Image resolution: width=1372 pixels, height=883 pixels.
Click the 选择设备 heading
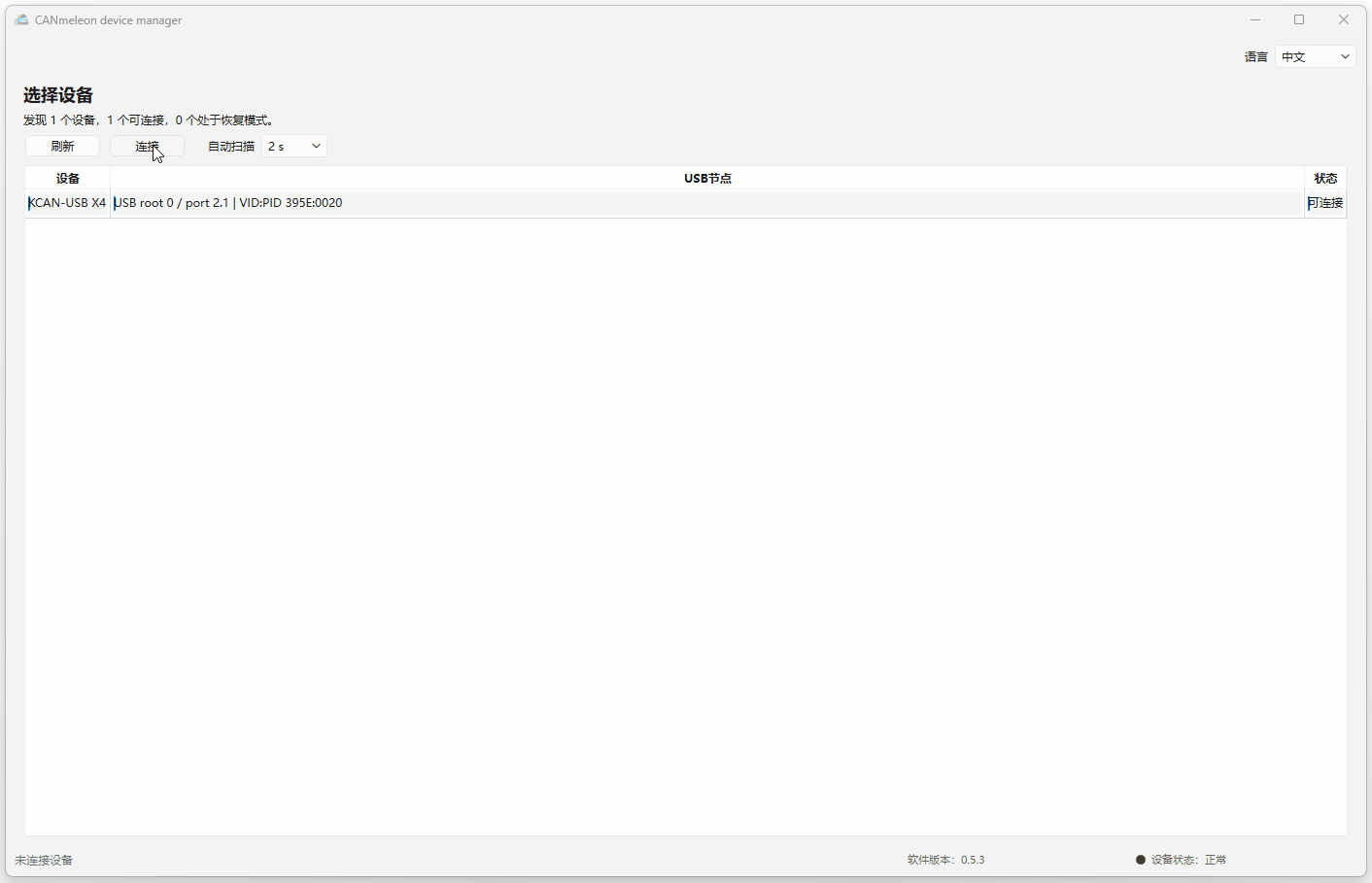[x=58, y=95]
